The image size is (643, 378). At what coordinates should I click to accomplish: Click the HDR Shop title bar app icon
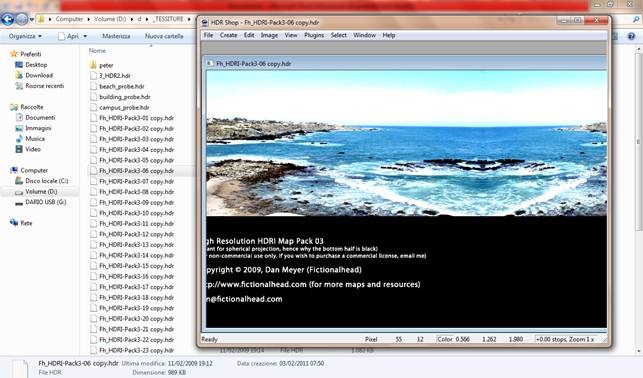pos(205,23)
